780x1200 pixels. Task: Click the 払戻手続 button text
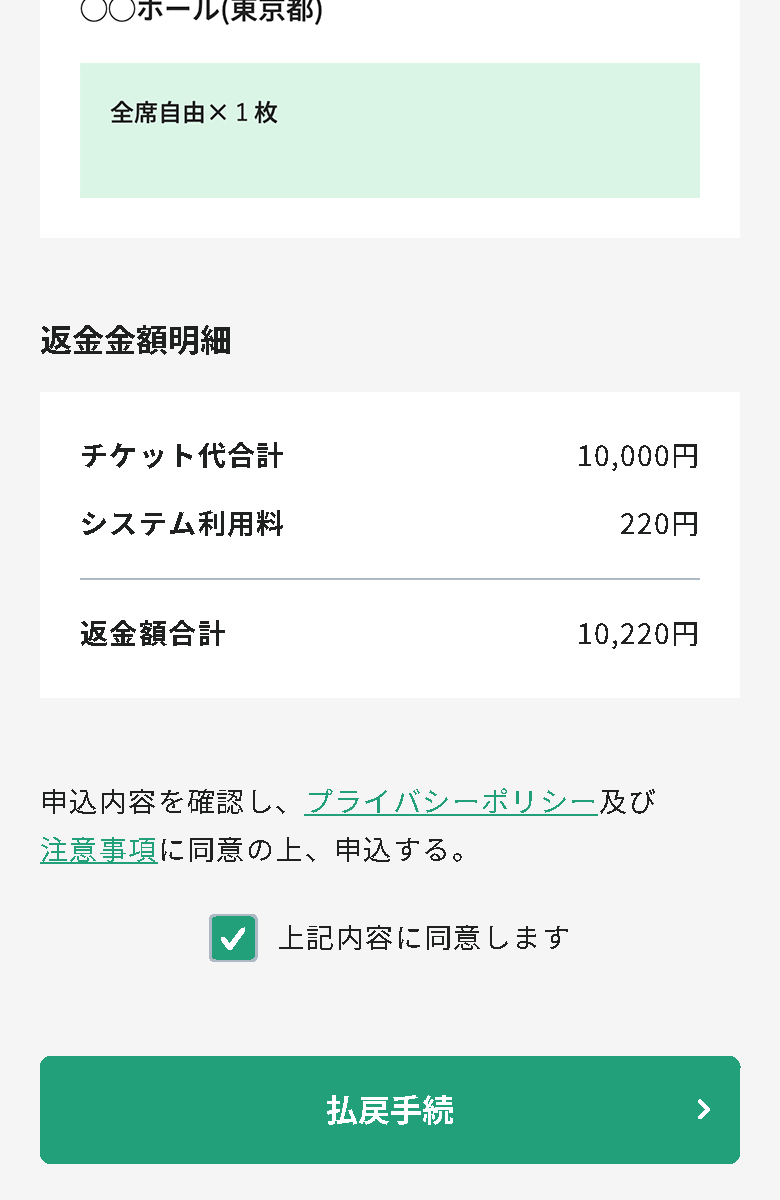tap(390, 1110)
